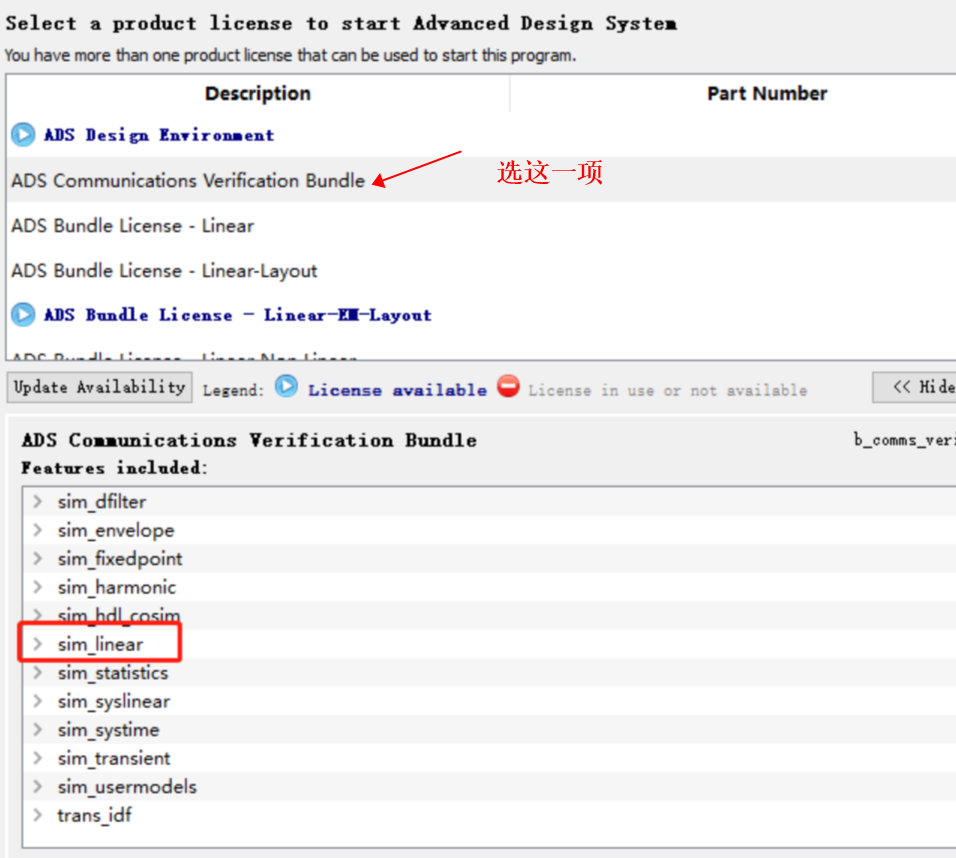Expand the sim_statistics feature
This screenshot has height=858, width=956.
click(x=38, y=673)
